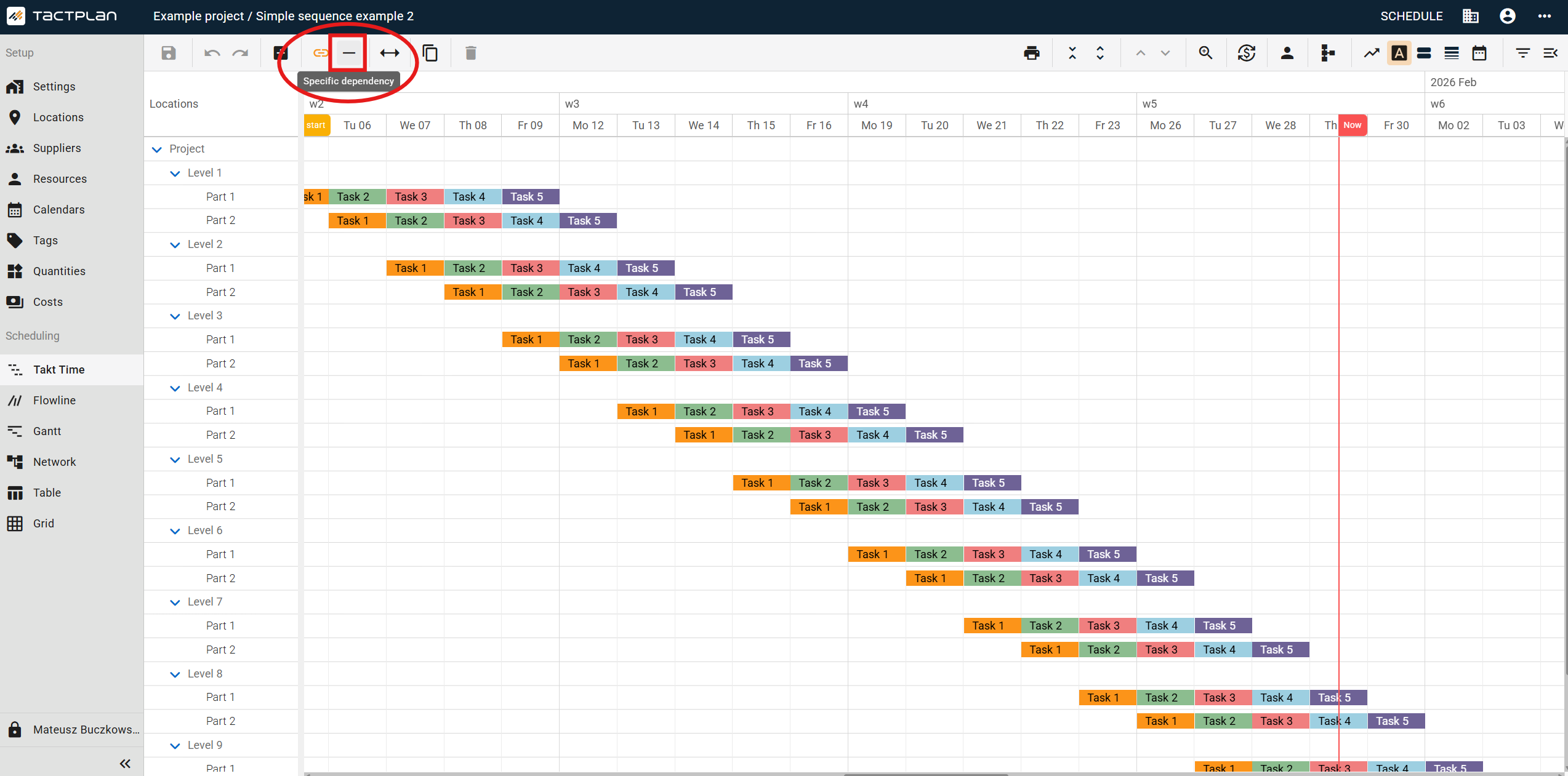Select orange Task 1 in Level 2 Part 1
This screenshot has height=776, width=1568.
pyautogui.click(x=415, y=268)
